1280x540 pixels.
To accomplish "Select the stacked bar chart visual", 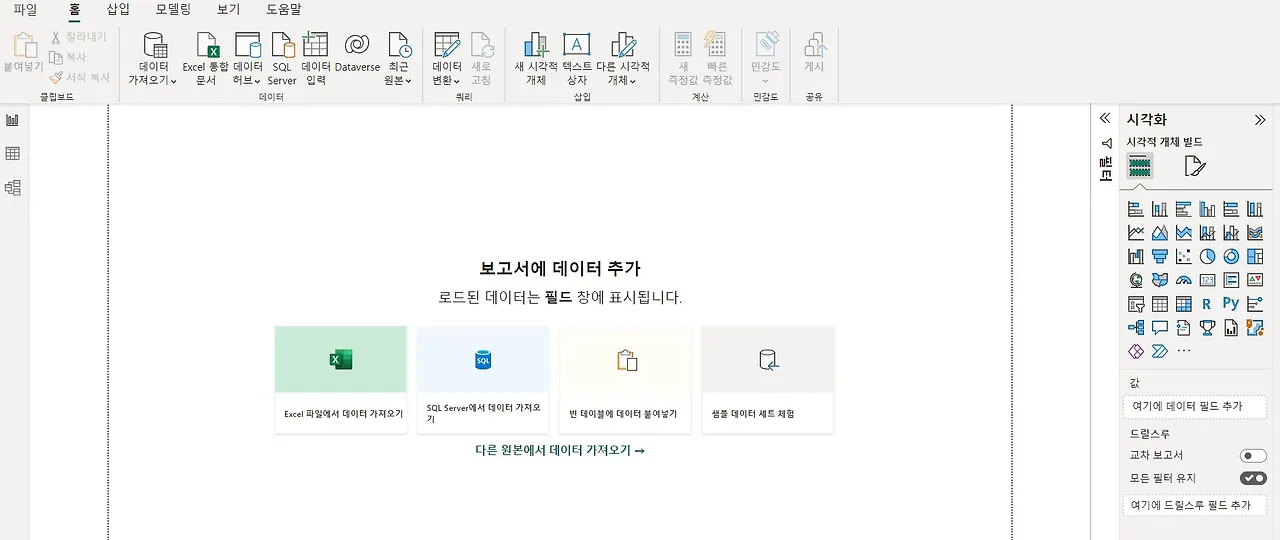I will (x=1136, y=209).
